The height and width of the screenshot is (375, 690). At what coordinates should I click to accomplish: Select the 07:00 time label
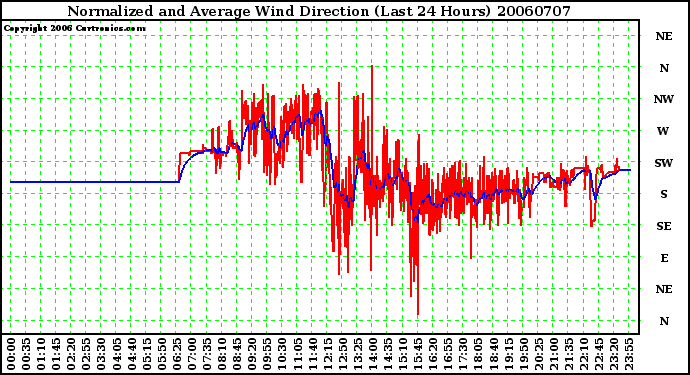191,354
